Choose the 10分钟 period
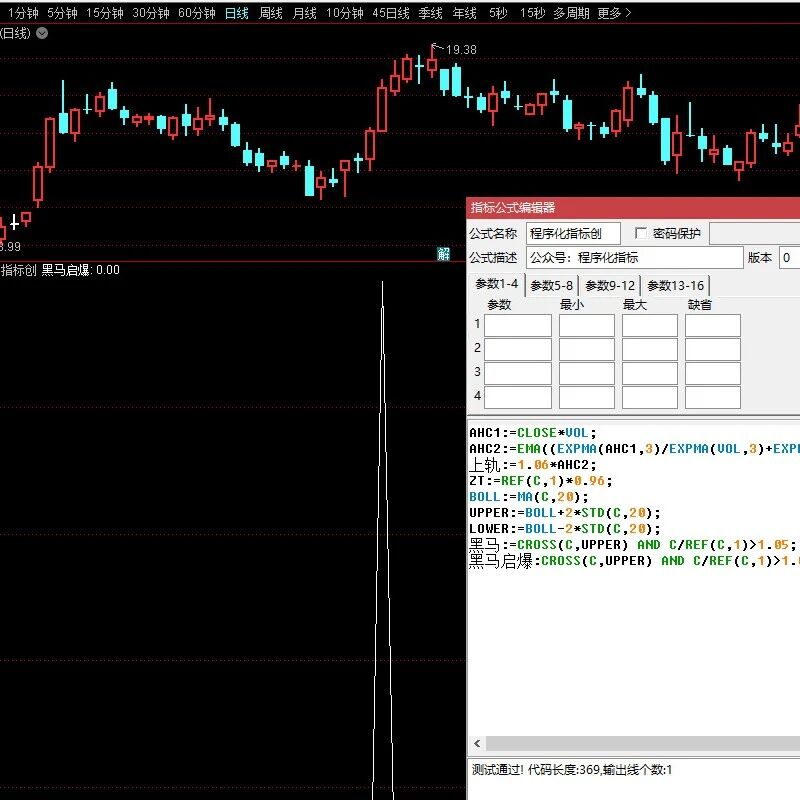800x800 pixels. (344, 13)
